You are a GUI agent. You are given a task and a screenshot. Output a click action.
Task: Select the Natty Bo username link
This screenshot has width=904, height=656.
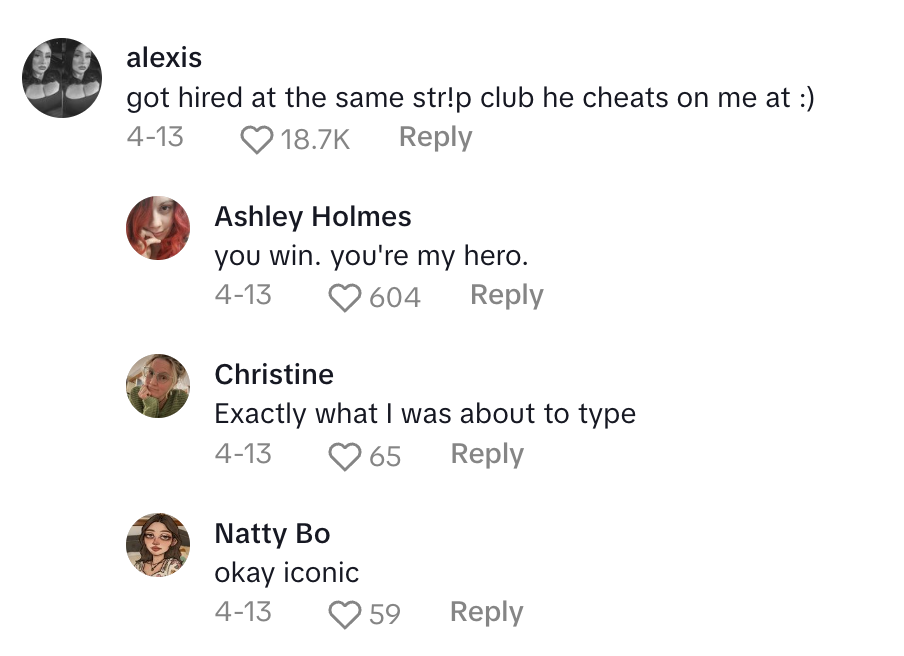point(272,533)
